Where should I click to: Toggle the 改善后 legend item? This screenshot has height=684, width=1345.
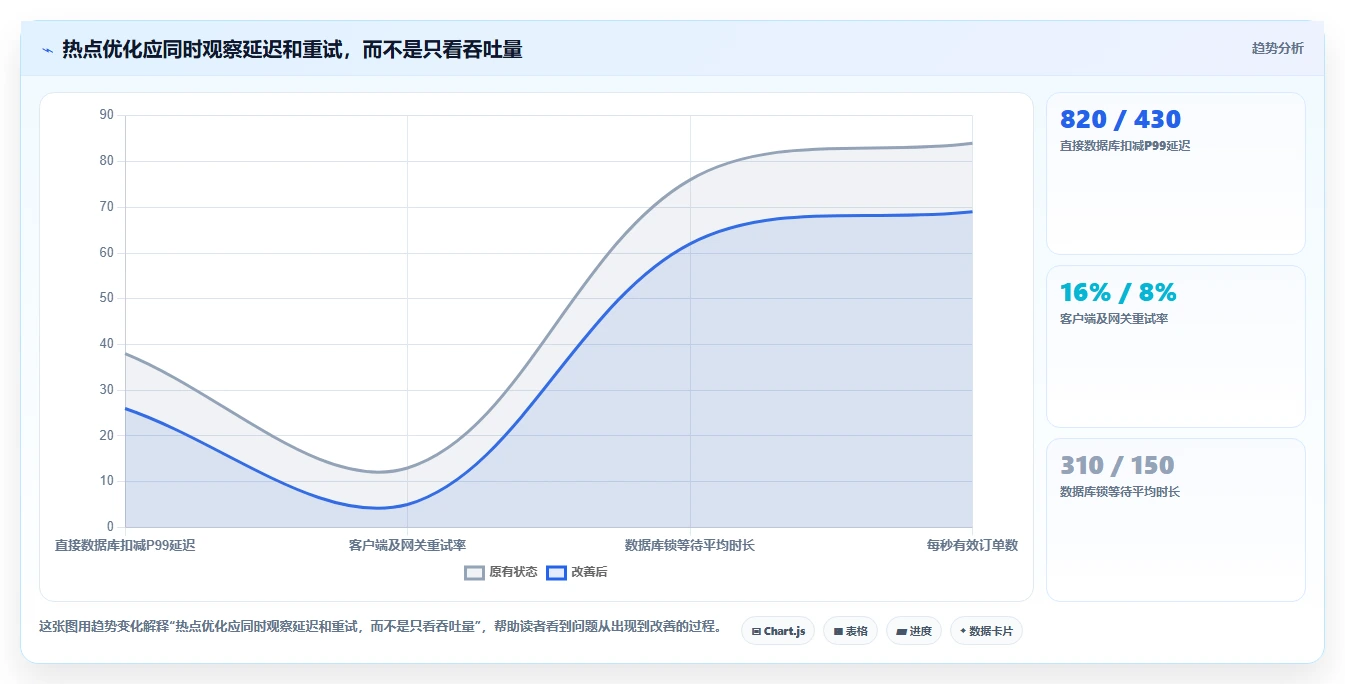[x=576, y=572]
